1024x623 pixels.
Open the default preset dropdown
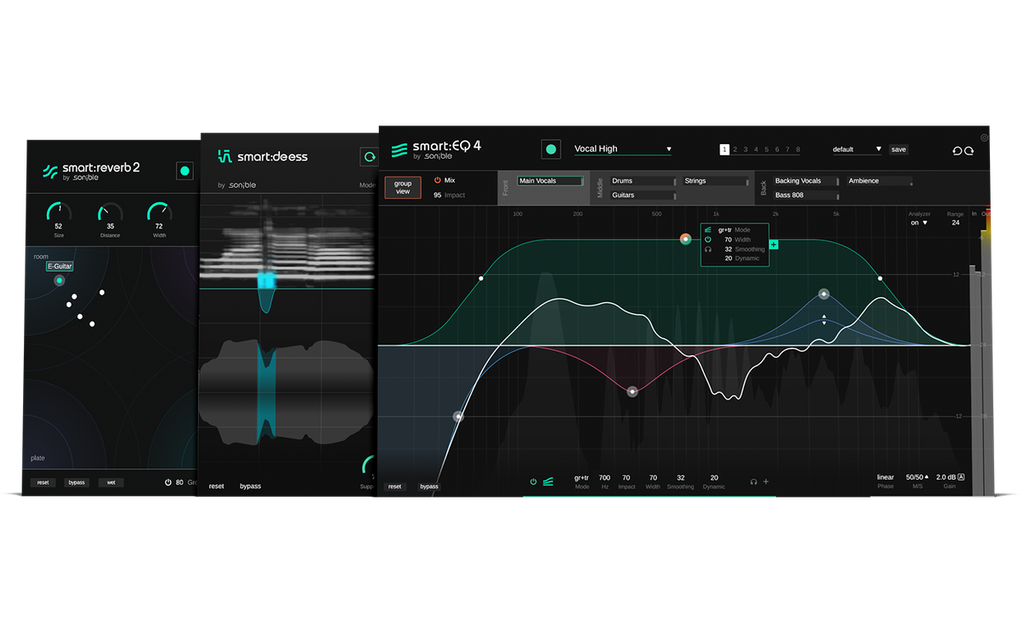tap(856, 150)
